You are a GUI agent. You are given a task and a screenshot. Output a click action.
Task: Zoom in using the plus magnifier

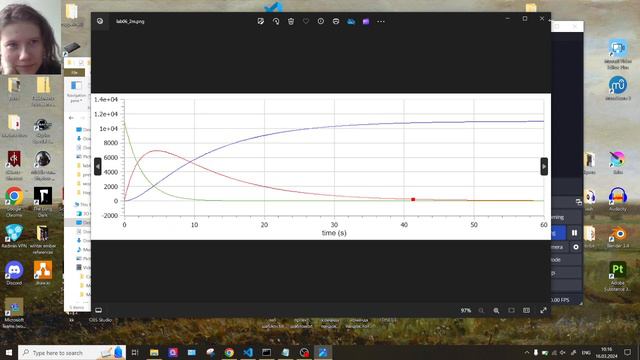click(x=496, y=311)
